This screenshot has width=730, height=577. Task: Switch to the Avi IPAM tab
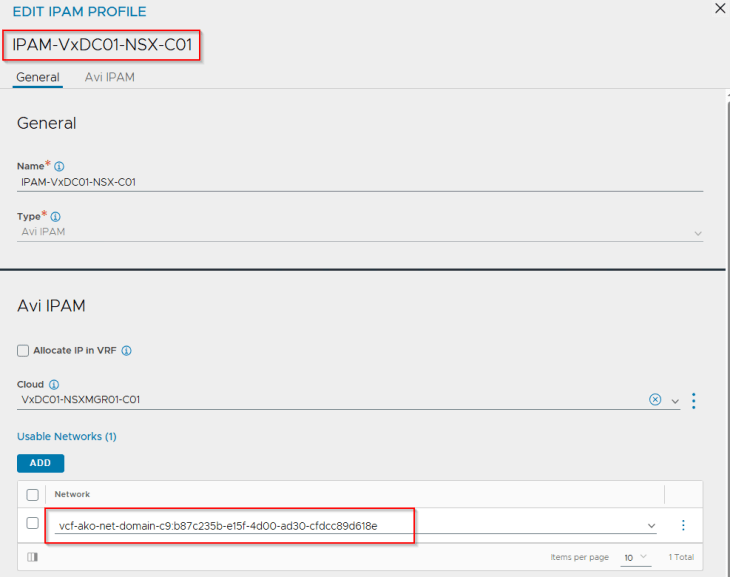[109, 77]
